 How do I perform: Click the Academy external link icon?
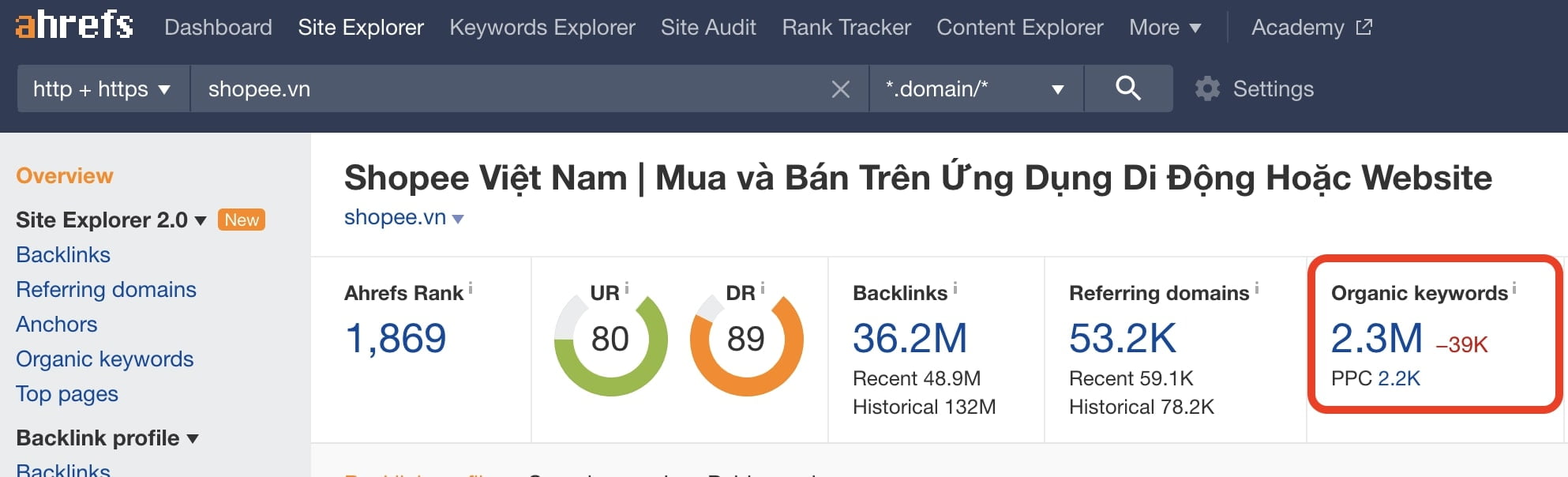1364,28
